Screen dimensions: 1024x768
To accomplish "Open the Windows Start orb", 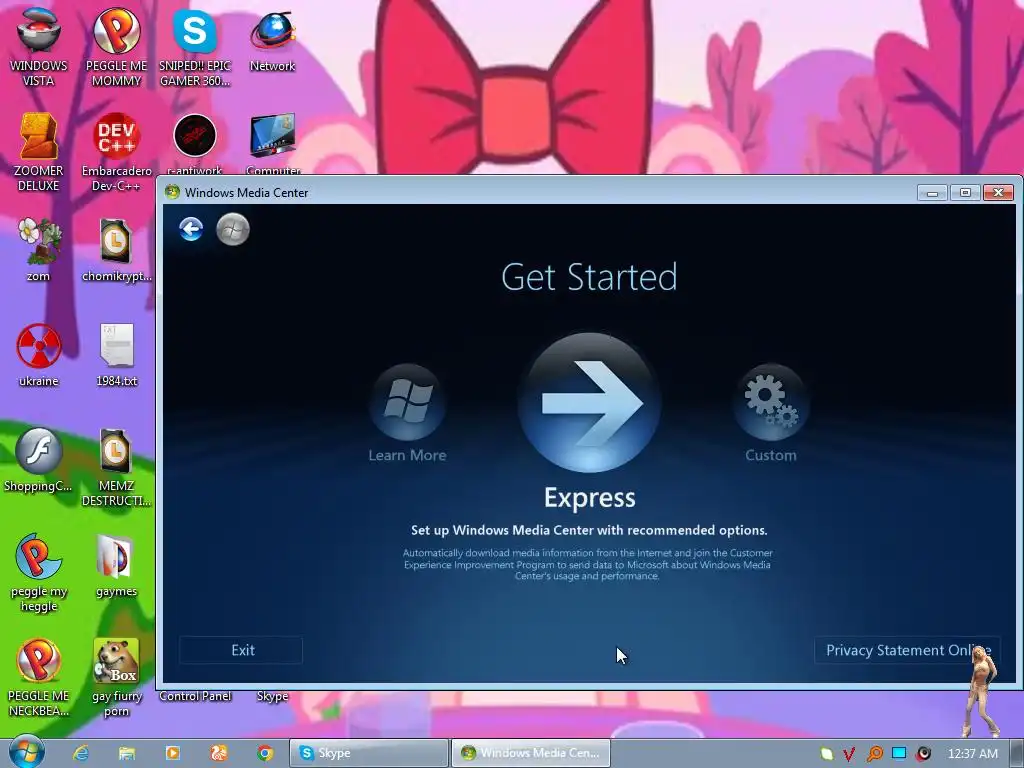I will pos(27,752).
